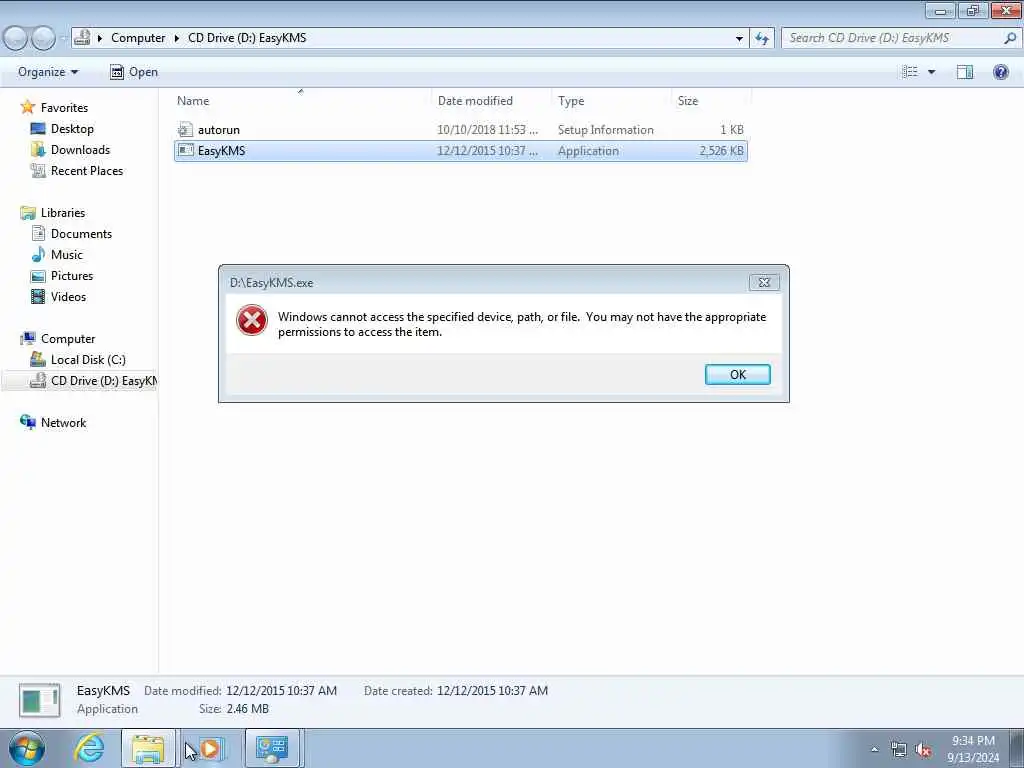The width and height of the screenshot is (1024, 768).
Task: Click the EasyKMS file icon
Action: click(x=185, y=150)
